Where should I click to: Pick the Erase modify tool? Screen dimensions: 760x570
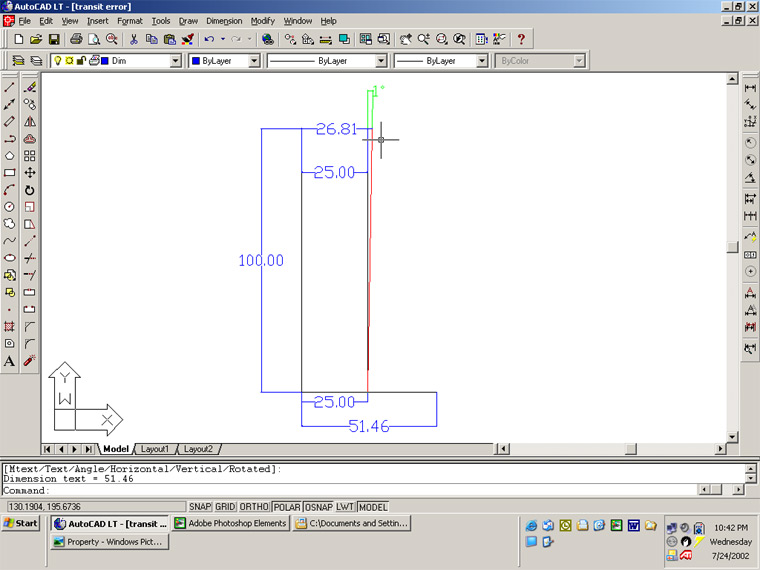(x=30, y=87)
